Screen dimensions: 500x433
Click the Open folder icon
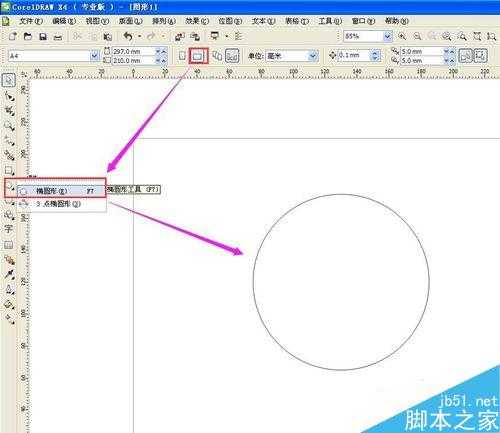(28, 36)
